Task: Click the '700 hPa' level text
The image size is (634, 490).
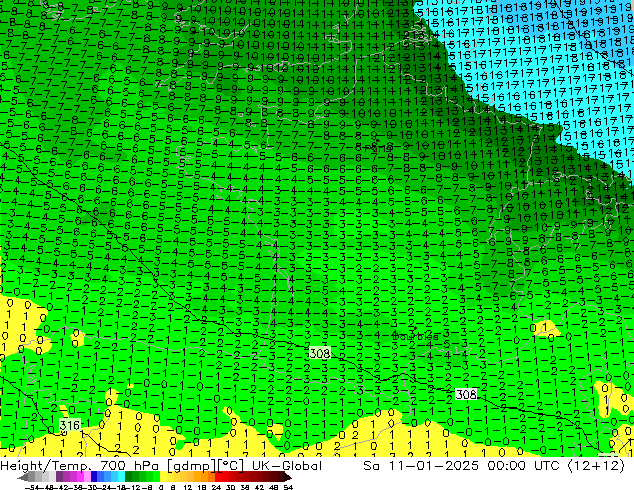Action: 129,466
